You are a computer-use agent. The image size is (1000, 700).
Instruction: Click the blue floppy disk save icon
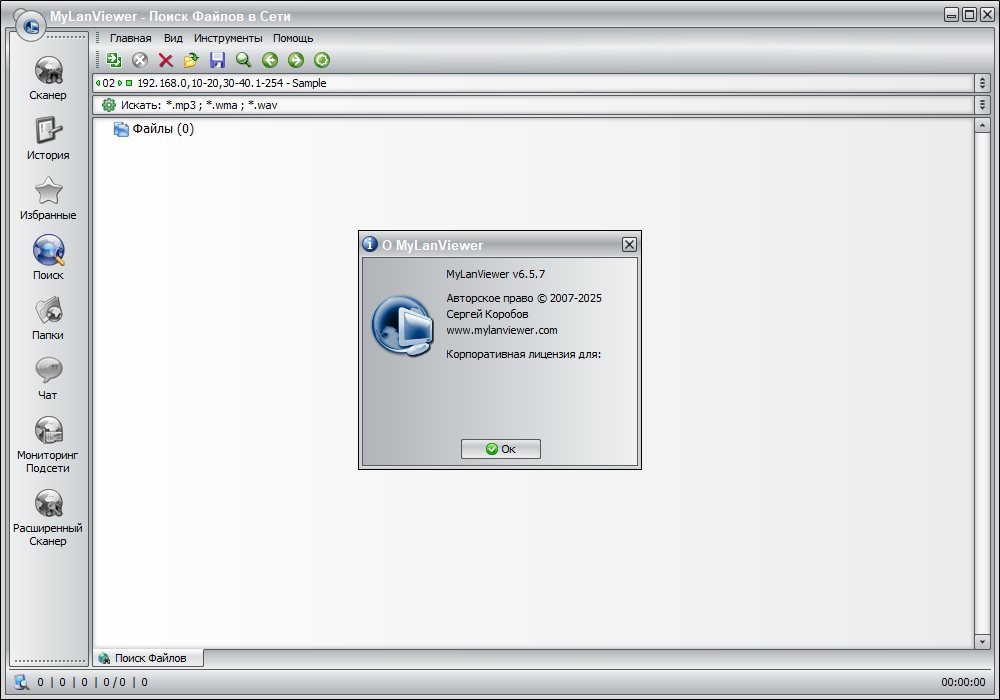217,60
